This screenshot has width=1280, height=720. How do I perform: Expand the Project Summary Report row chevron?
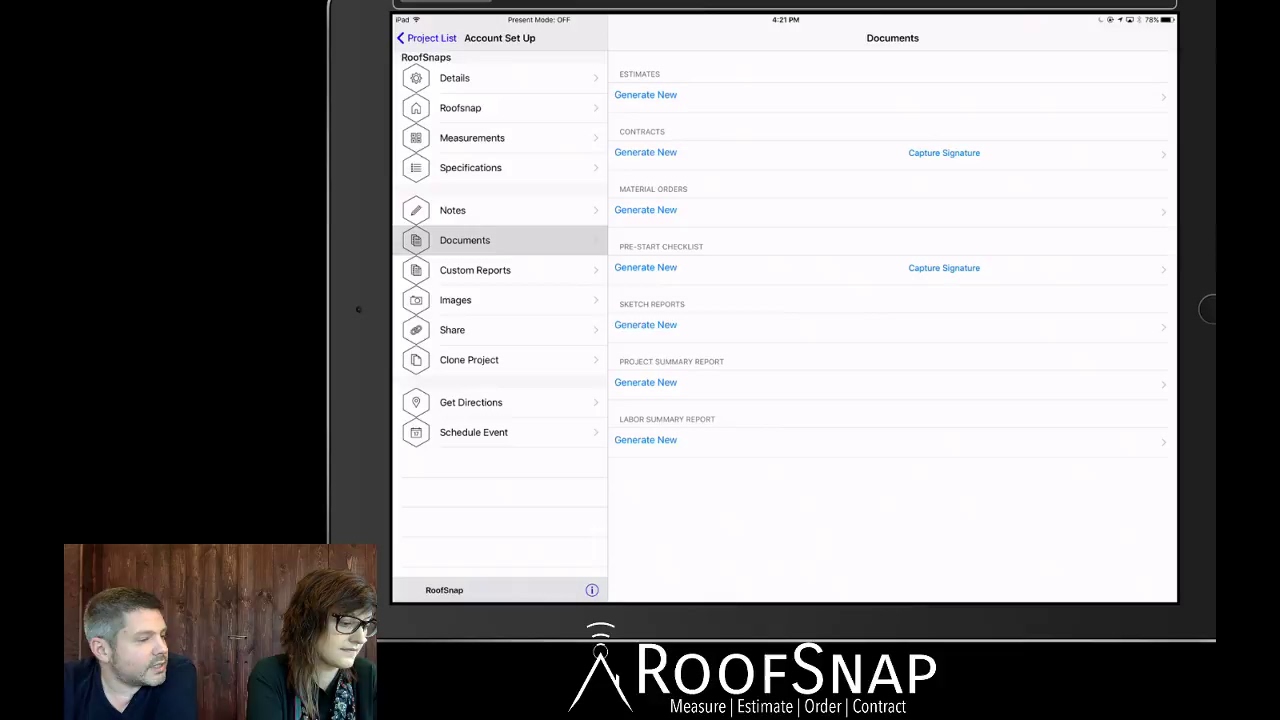point(1163,384)
